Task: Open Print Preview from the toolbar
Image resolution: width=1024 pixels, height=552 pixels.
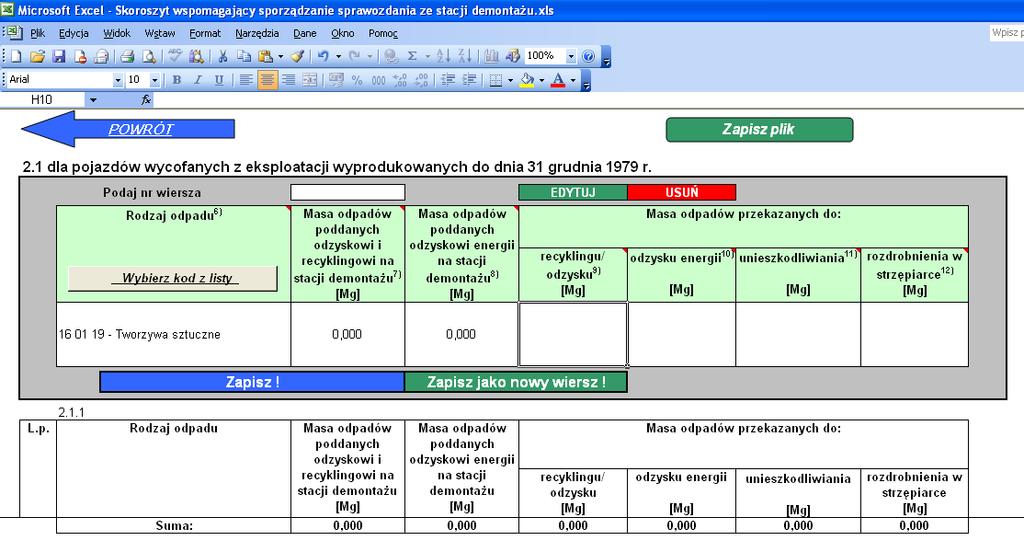Action: (149, 57)
